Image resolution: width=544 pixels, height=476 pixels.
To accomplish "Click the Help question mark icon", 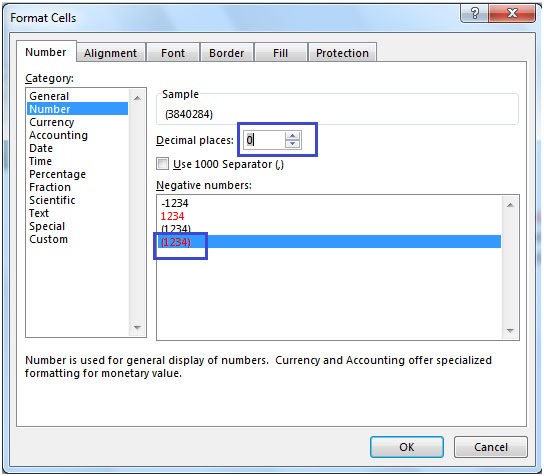I will click(x=474, y=14).
